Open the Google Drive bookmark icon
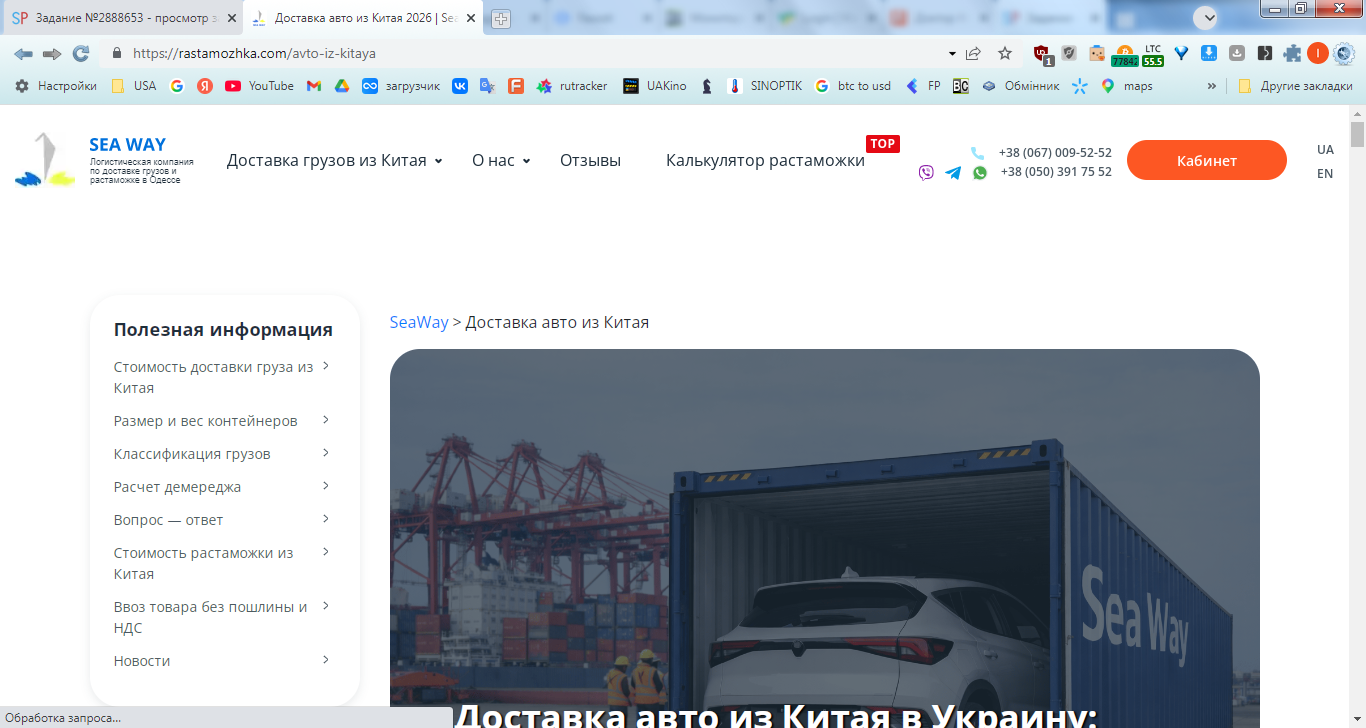 [x=342, y=86]
